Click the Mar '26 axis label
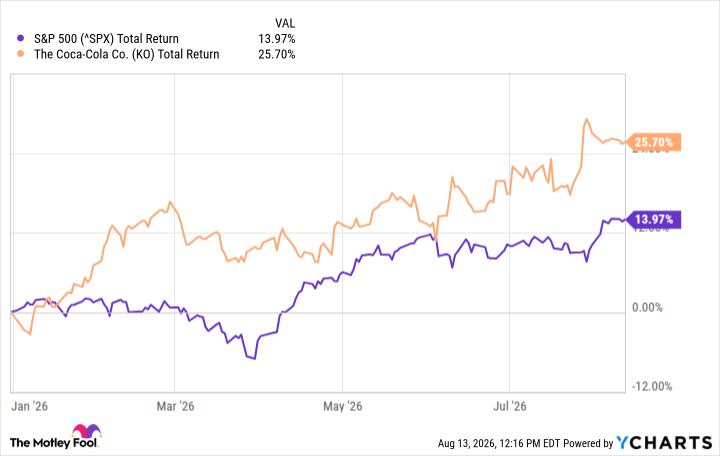720x456 pixels. [175, 406]
